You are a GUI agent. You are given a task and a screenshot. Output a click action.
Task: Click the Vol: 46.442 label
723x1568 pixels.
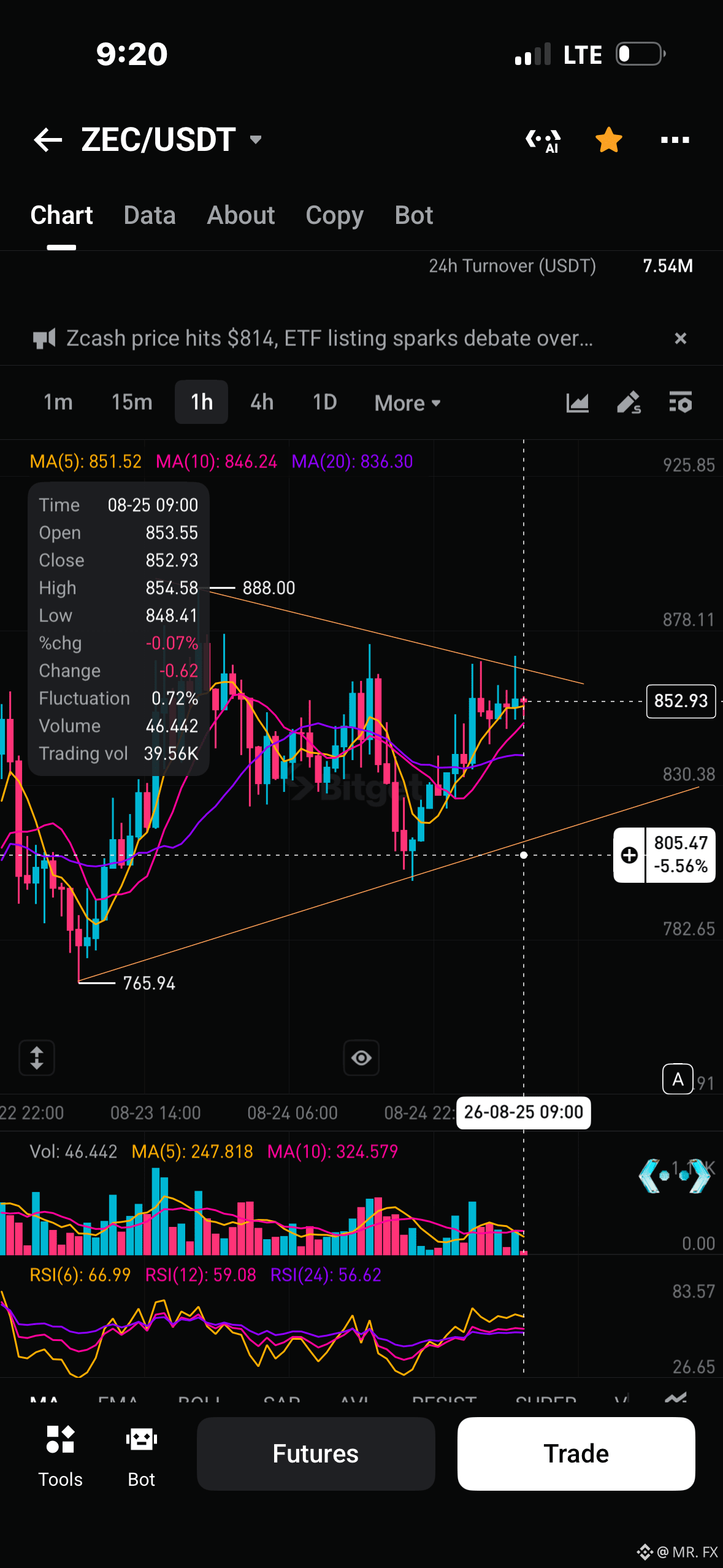(74, 1151)
